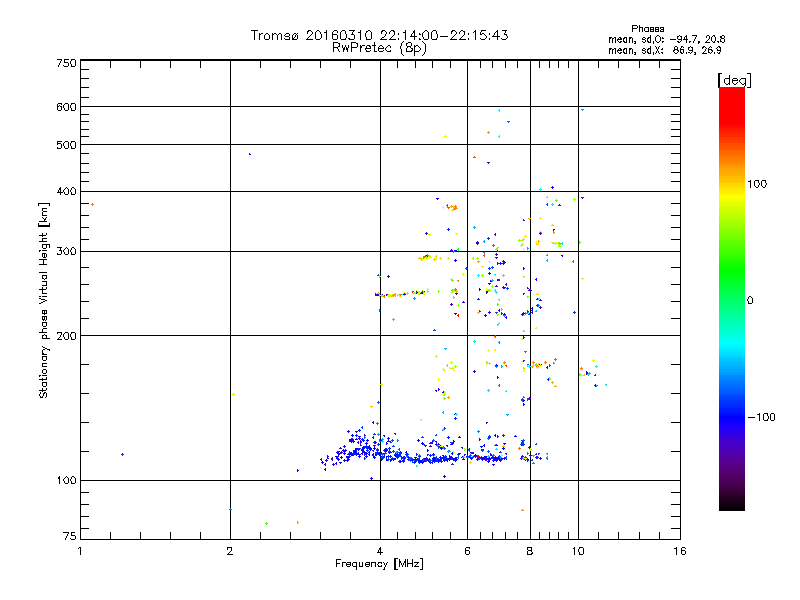Click the colorbar tick label '-100'
800x600 pixels.
click(762, 417)
